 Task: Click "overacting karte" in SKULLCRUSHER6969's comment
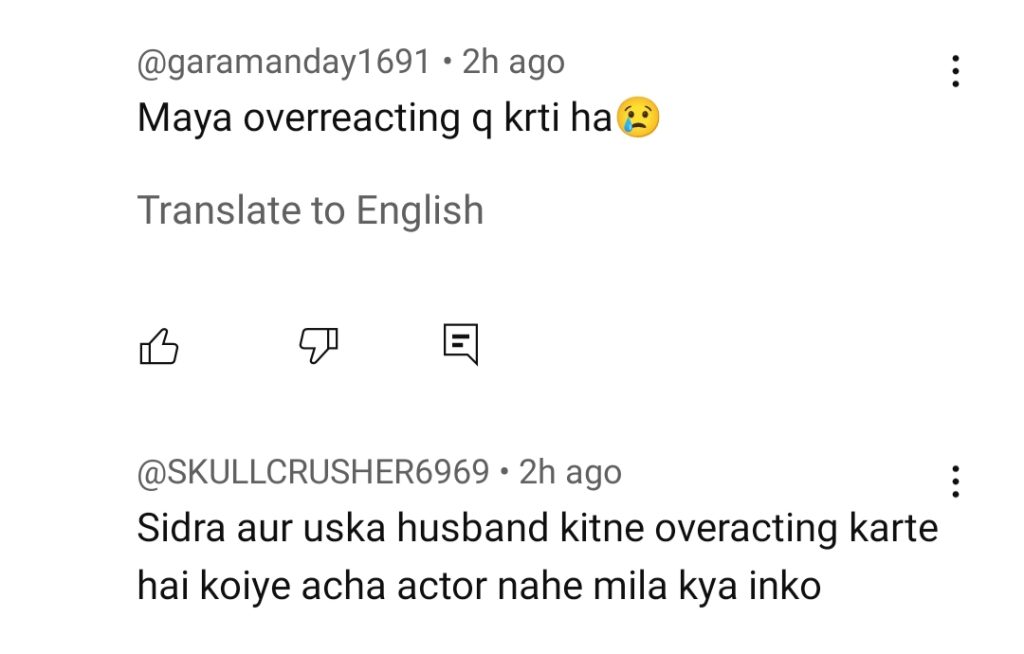click(796, 529)
